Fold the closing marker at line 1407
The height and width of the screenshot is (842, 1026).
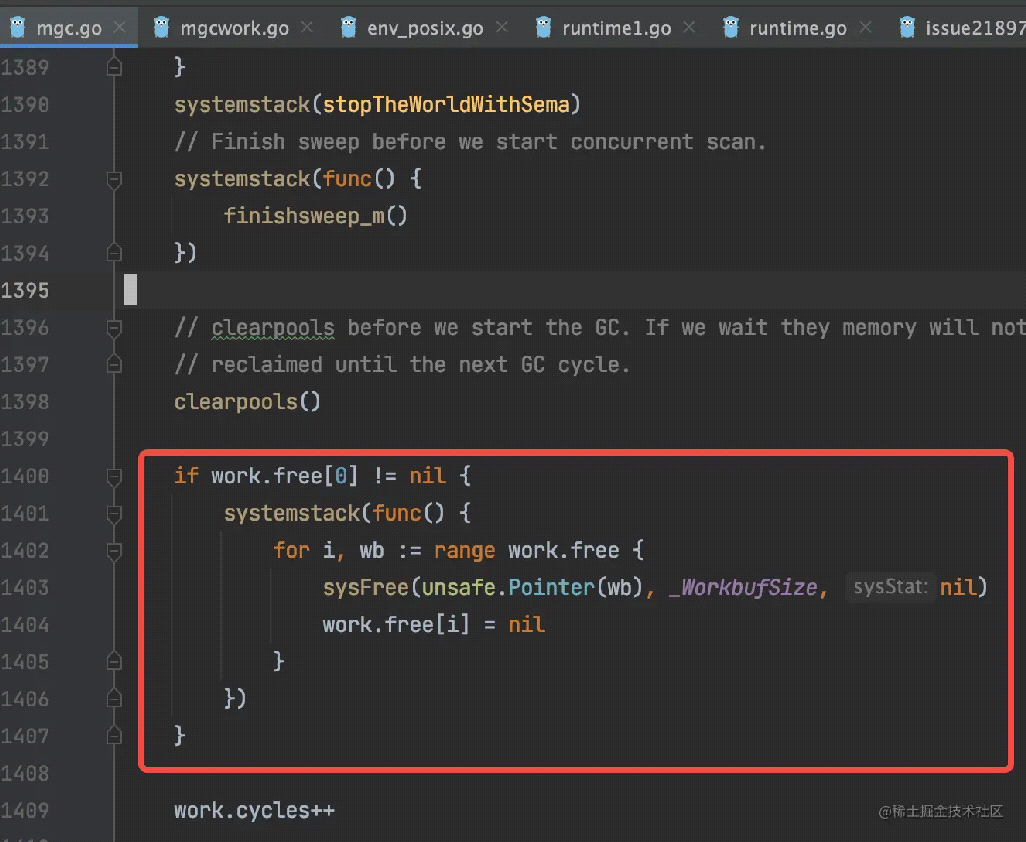point(114,737)
